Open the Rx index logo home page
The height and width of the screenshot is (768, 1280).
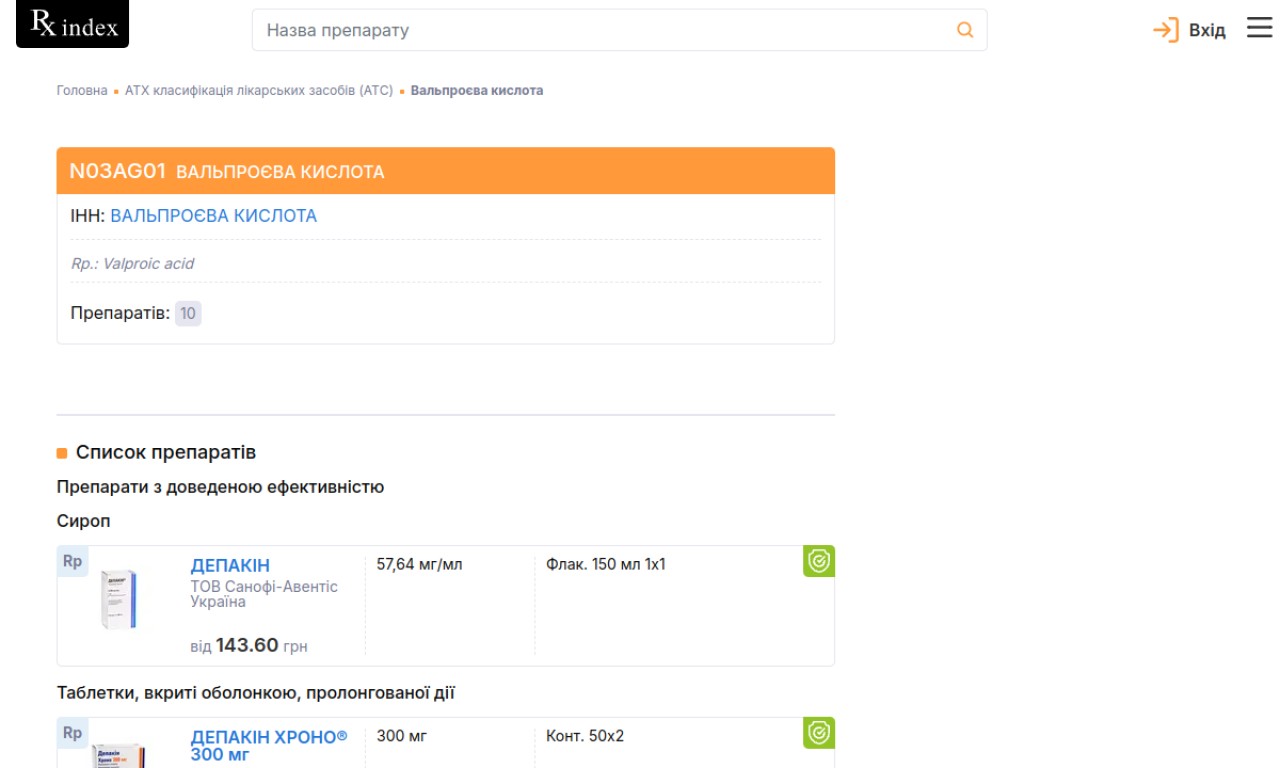click(x=73, y=24)
